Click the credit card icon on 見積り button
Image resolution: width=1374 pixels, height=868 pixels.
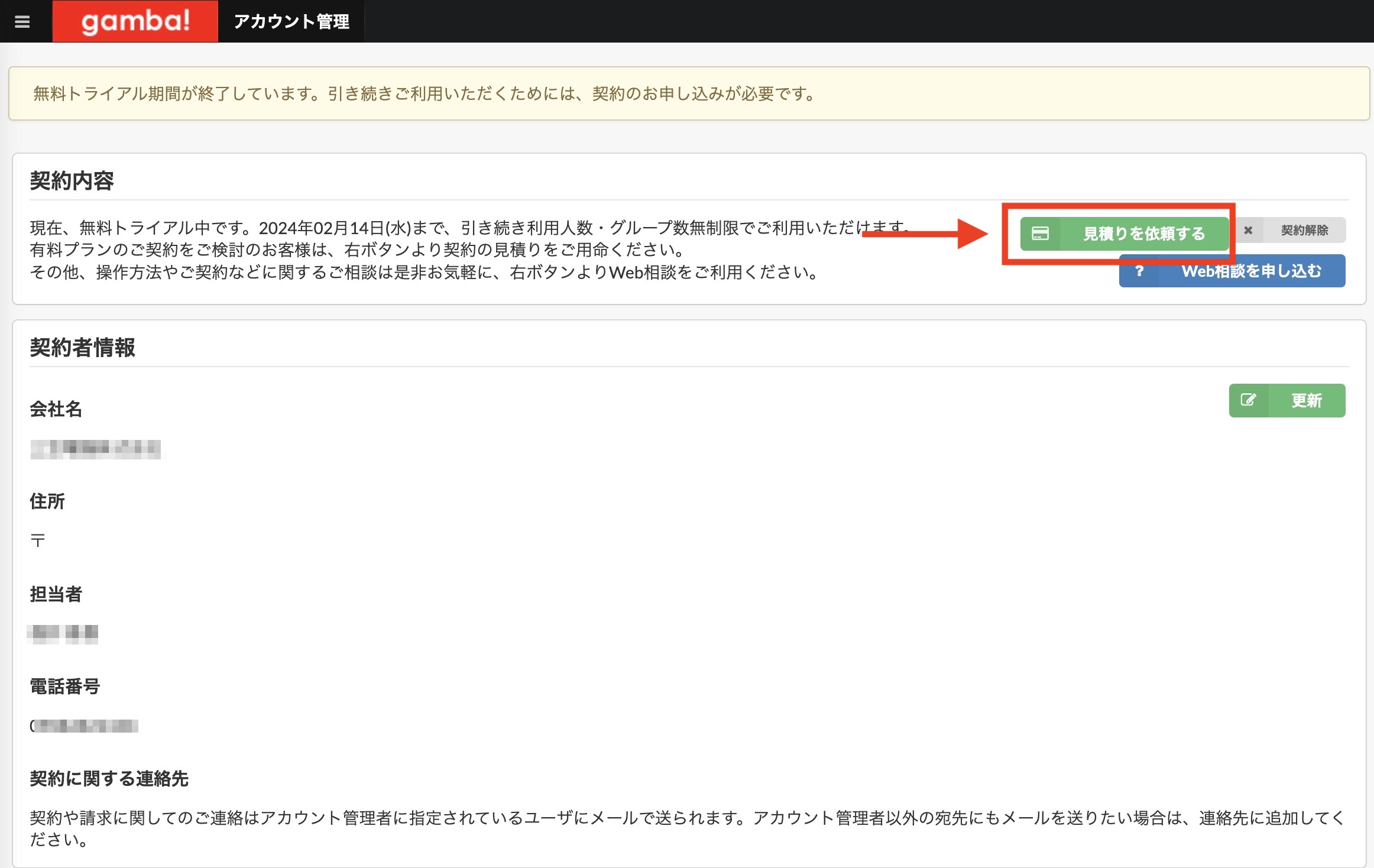(x=1040, y=234)
